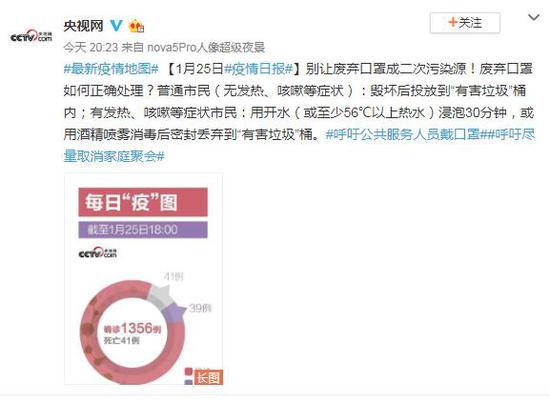Click the nova5Pro人像超级夜景 source link
Viewport: 550px width, 403px height.
(206, 47)
